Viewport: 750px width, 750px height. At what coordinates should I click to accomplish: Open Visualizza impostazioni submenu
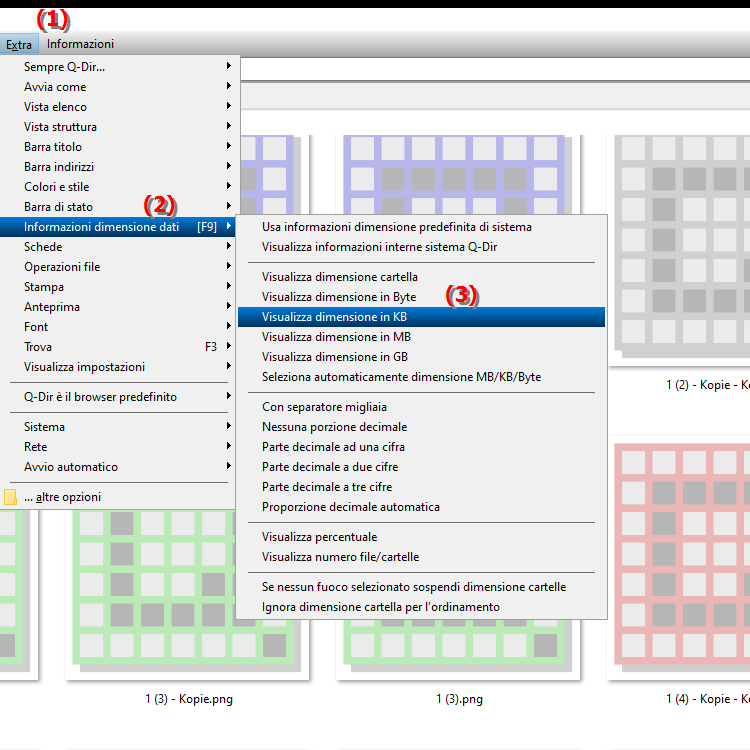[x=118, y=367]
